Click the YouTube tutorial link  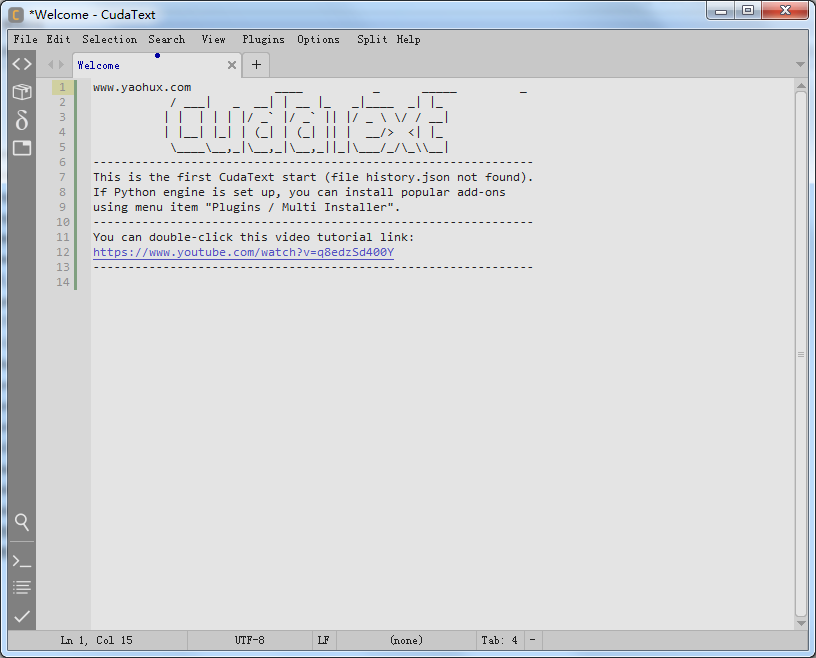click(243, 252)
